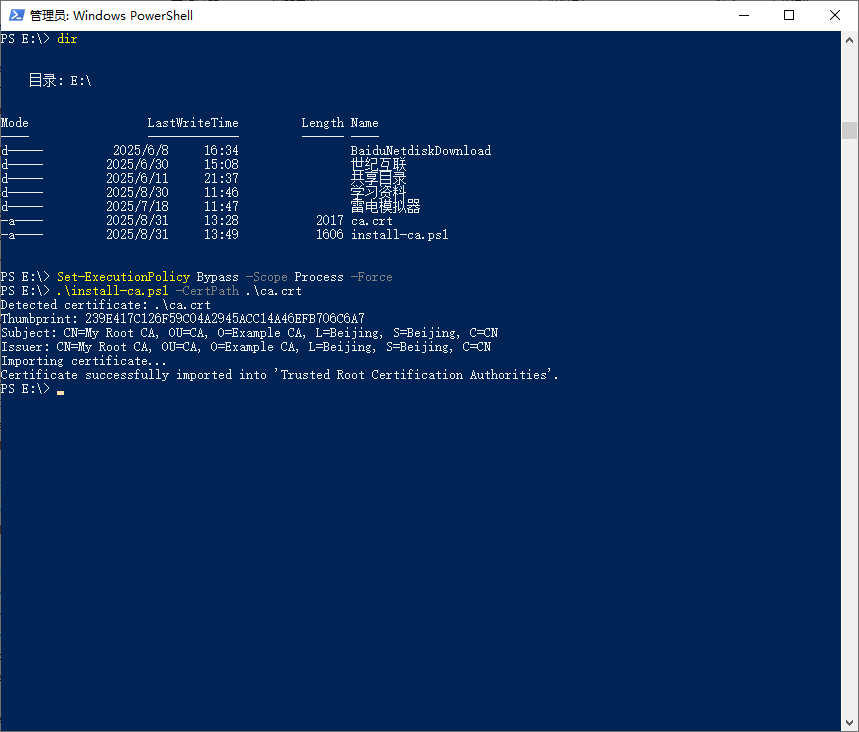859x732 pixels.
Task: Click the 'install-ca.ps1' entry in the dir output
Action: click(x=399, y=235)
